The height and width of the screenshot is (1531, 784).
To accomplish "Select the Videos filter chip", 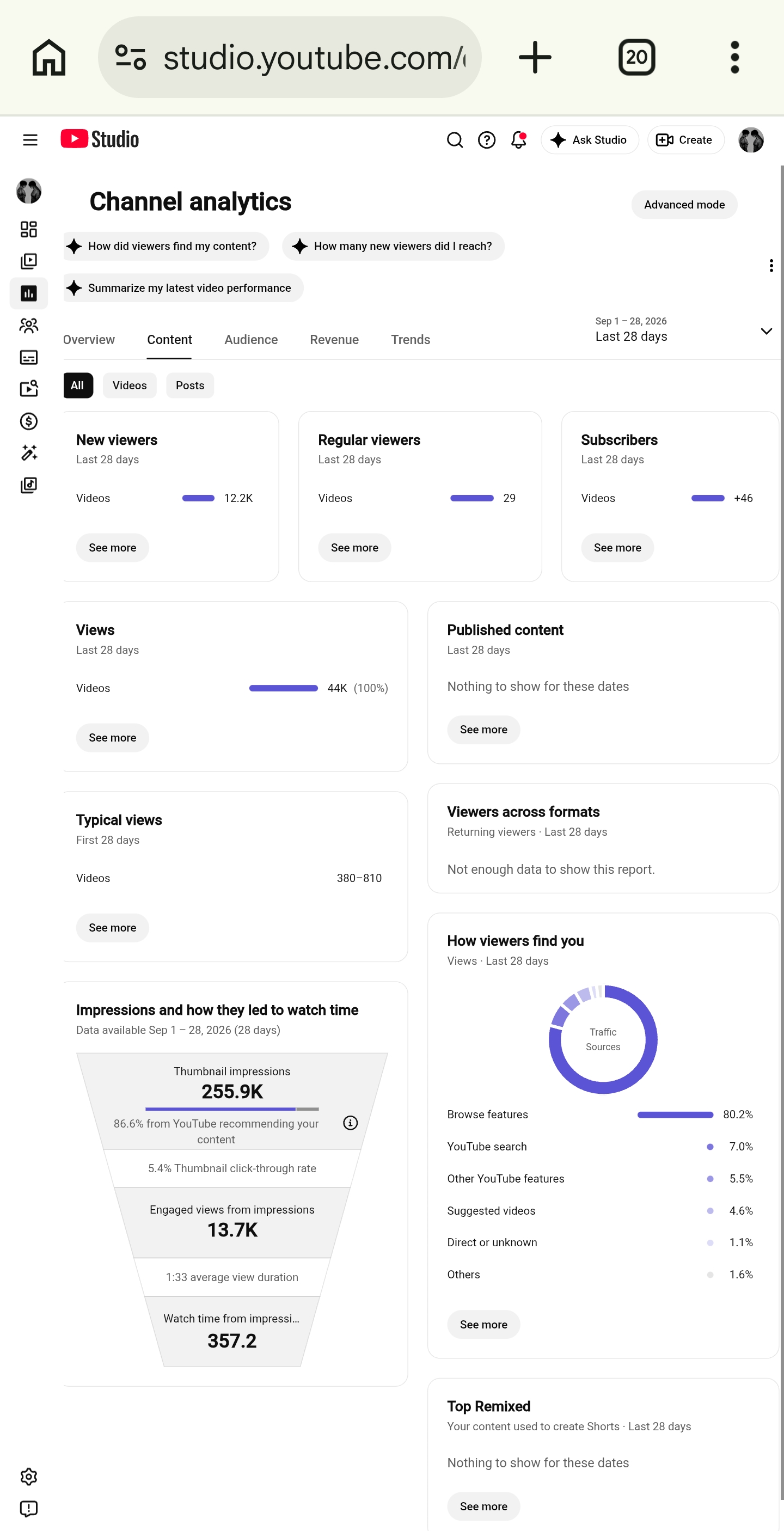I will (130, 385).
